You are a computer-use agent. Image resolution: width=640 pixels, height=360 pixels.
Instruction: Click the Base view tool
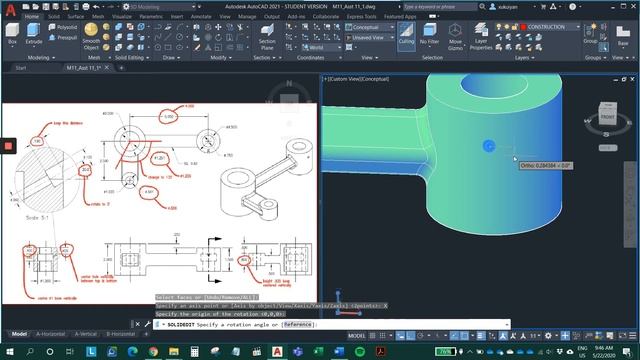coord(623,36)
